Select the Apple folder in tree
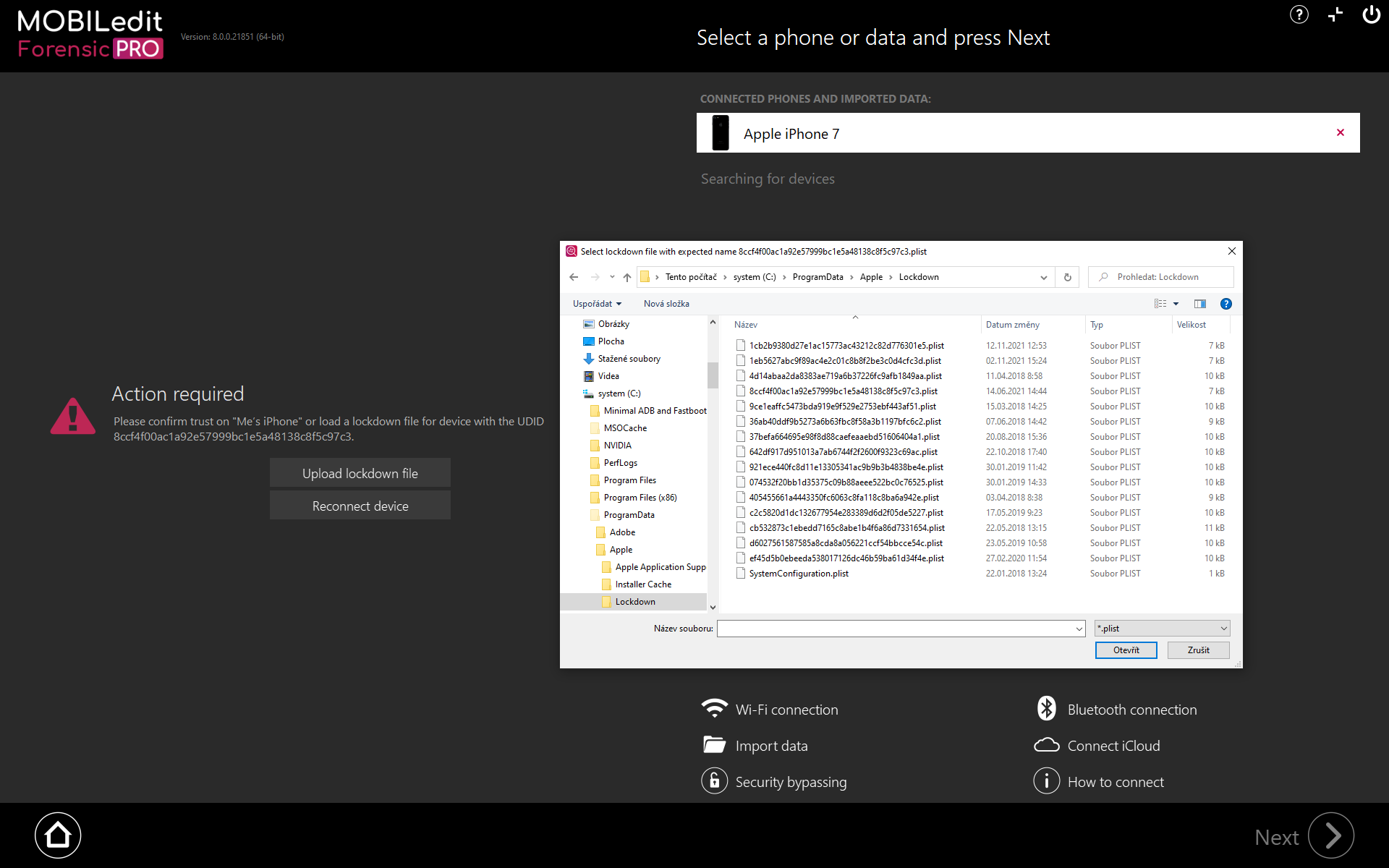The width and height of the screenshot is (1389, 868). pyautogui.click(x=621, y=550)
